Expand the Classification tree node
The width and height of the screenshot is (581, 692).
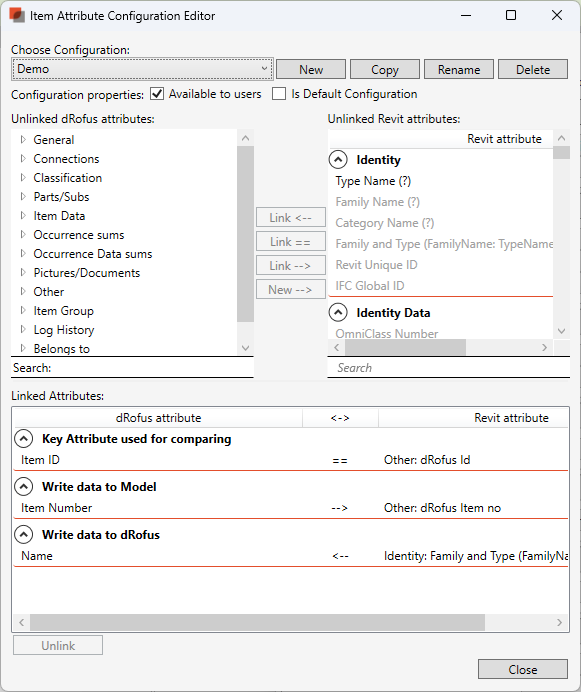click(x=23, y=177)
